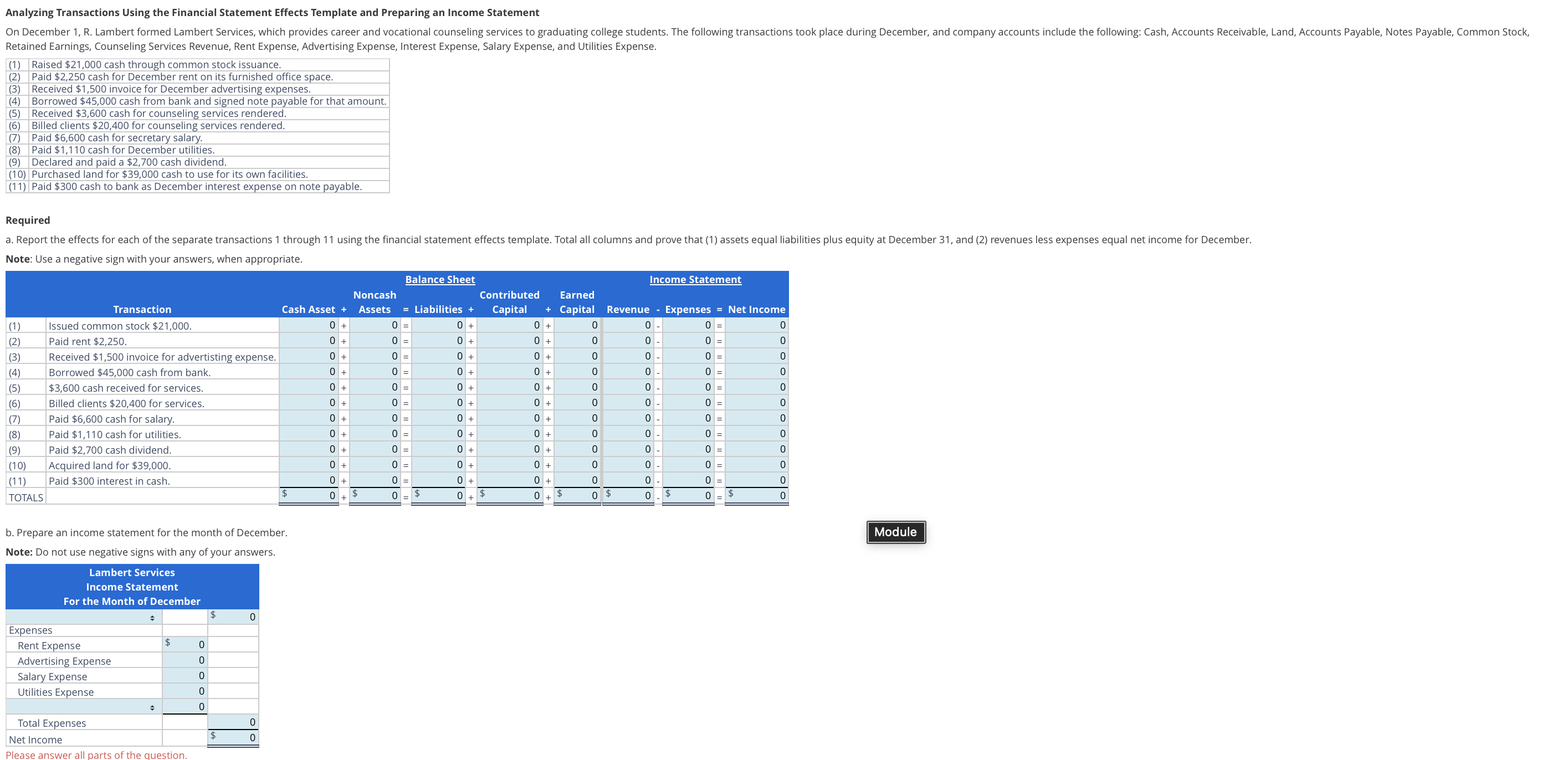This screenshot has height=760, width=1568.
Task: Click Utilities Expense amount field
Action: click(185, 691)
